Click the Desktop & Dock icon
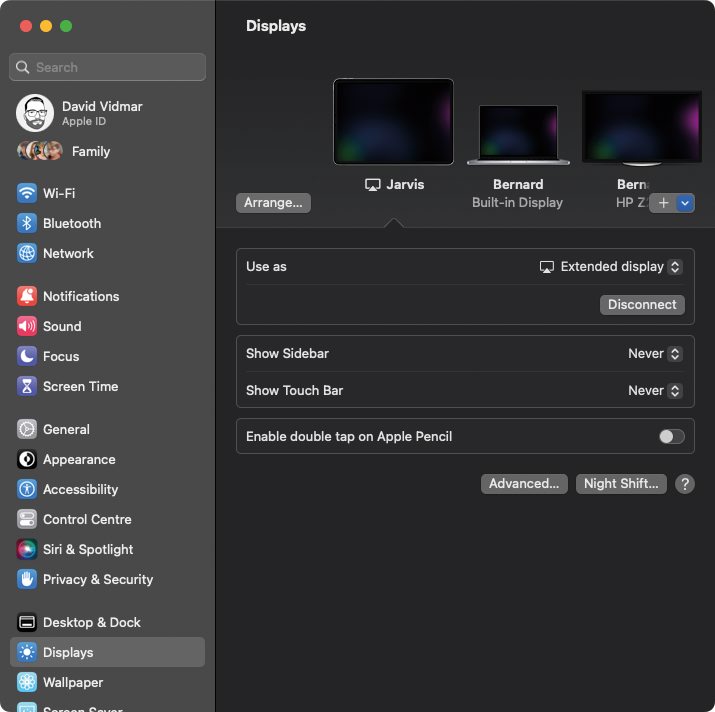715x712 pixels. pos(27,622)
